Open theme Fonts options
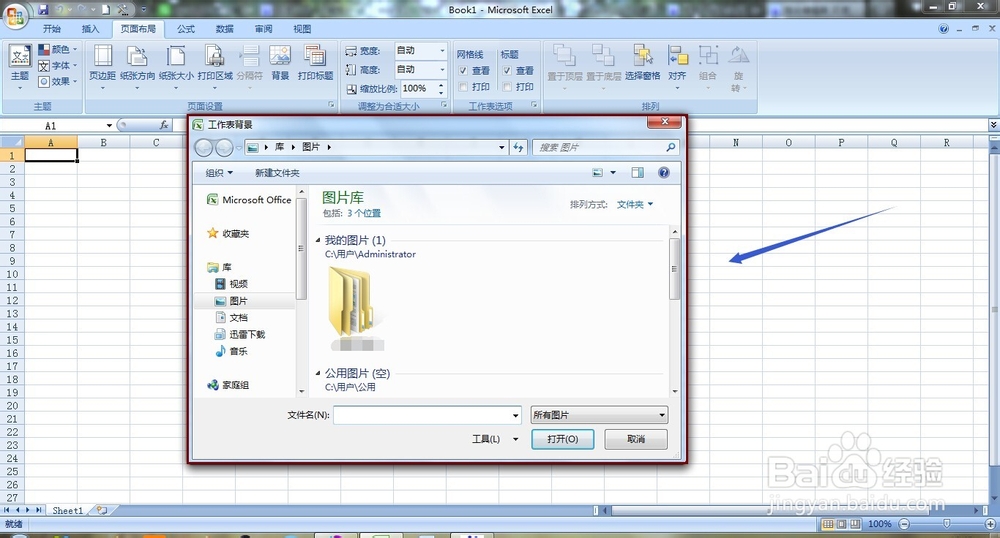1000x538 pixels. click(57, 65)
